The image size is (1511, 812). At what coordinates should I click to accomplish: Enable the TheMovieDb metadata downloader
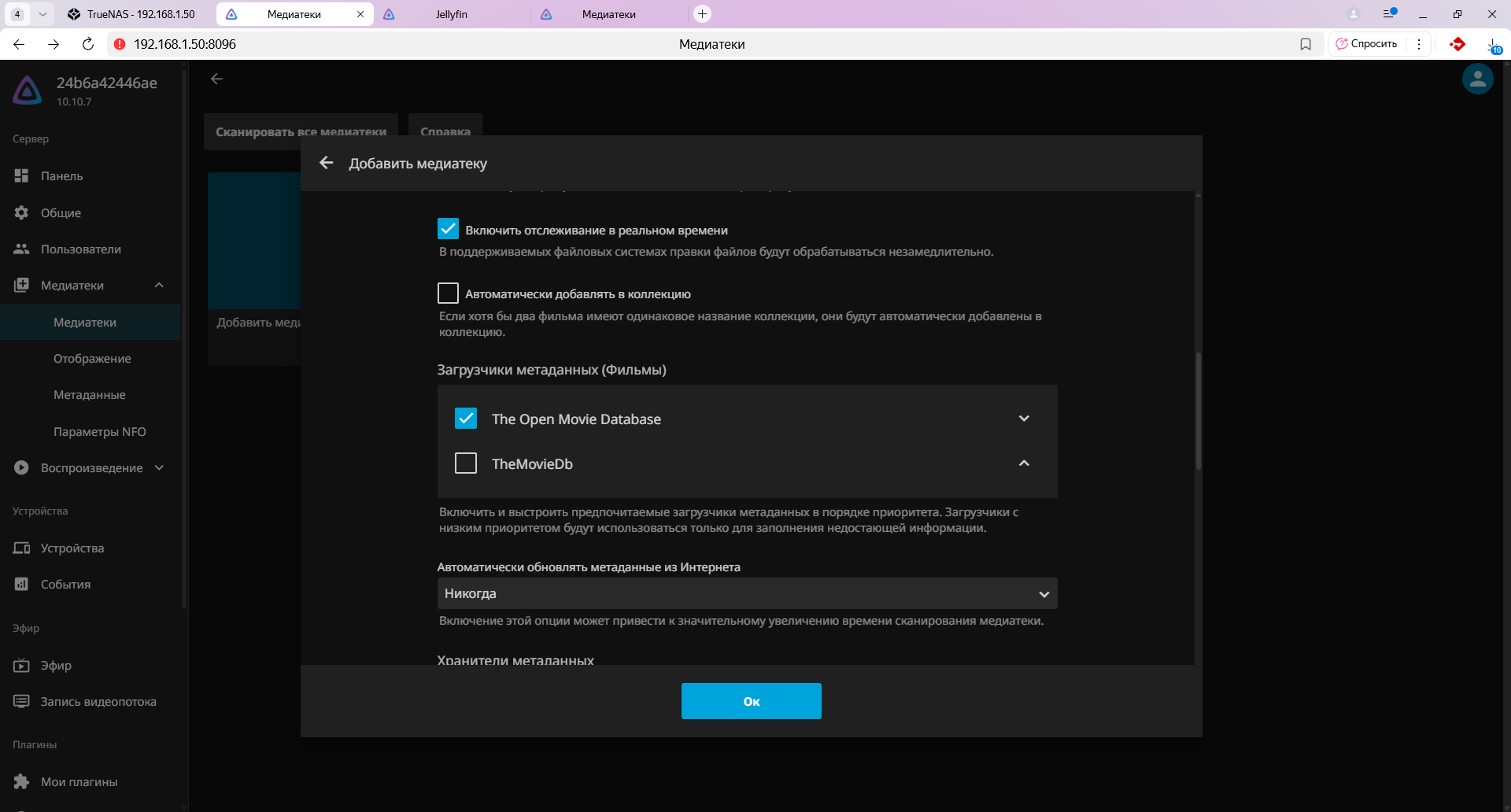point(466,463)
